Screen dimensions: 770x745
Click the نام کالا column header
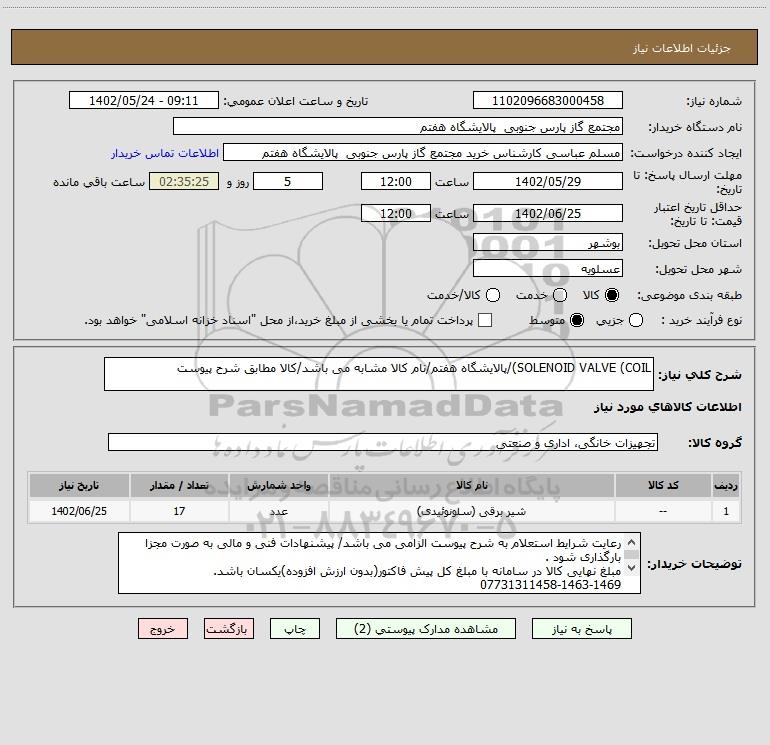471,485
